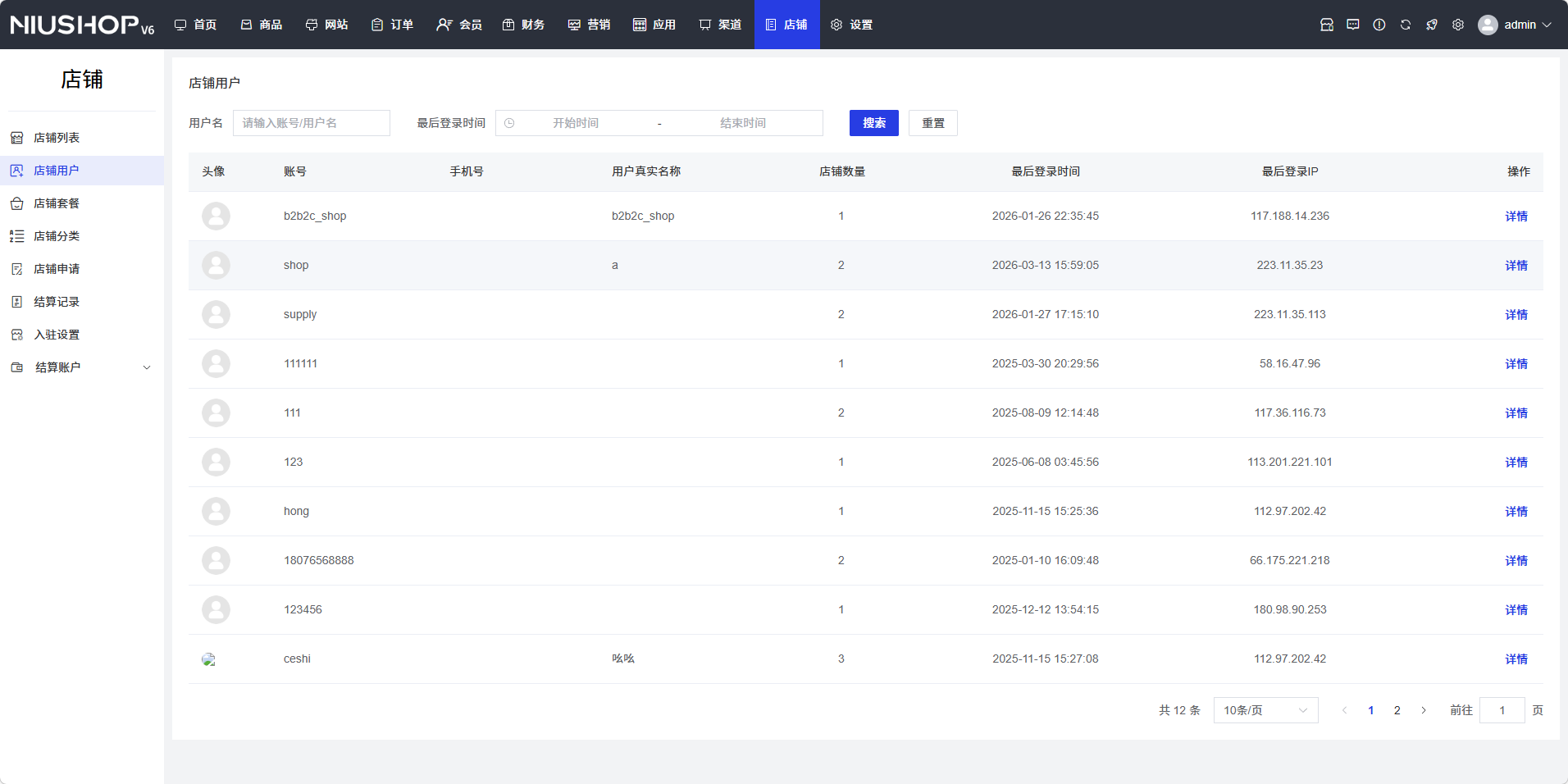Click the rocket icon in top bar
1568x784 pixels.
point(1432,25)
